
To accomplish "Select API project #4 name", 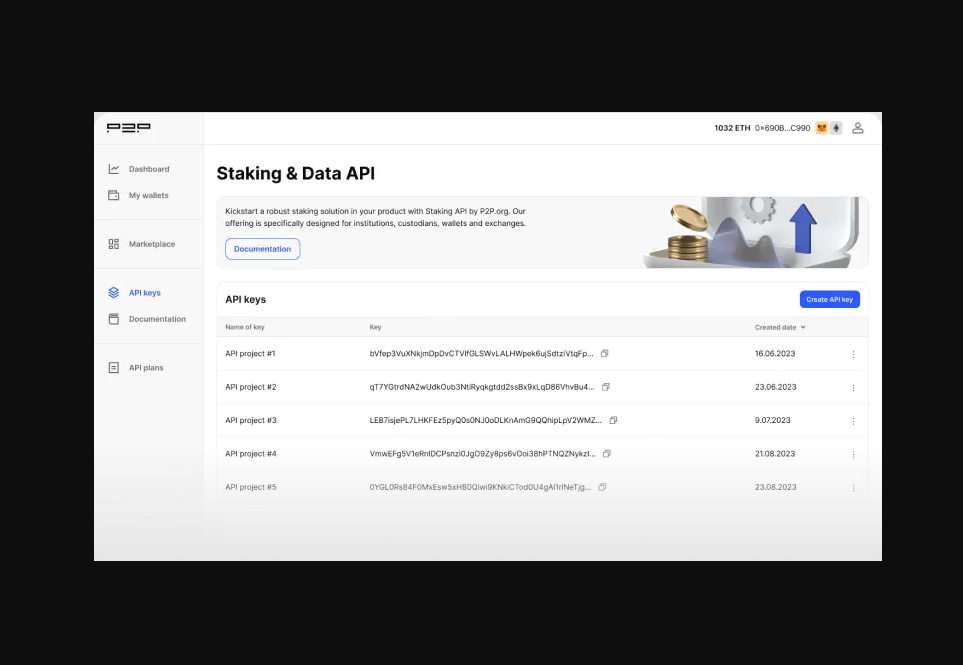I will (x=251, y=454).
